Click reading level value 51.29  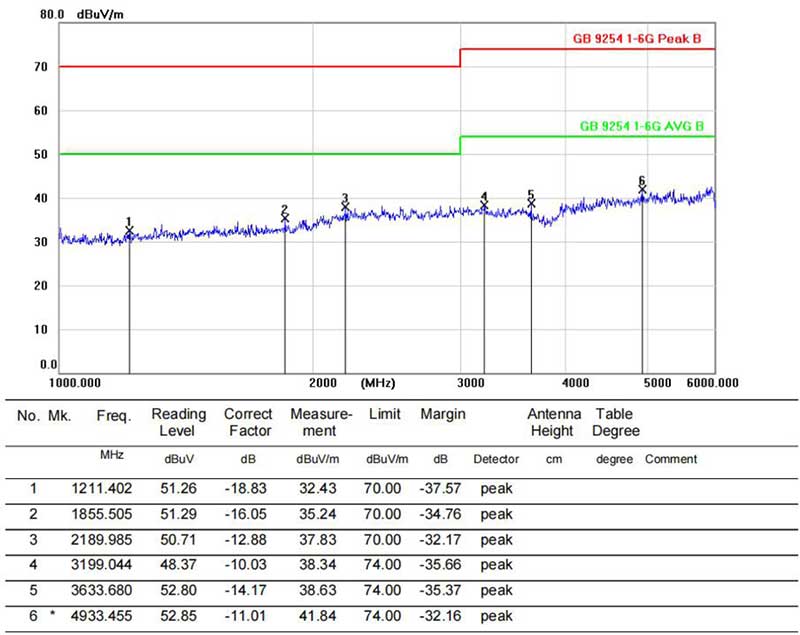point(179,514)
